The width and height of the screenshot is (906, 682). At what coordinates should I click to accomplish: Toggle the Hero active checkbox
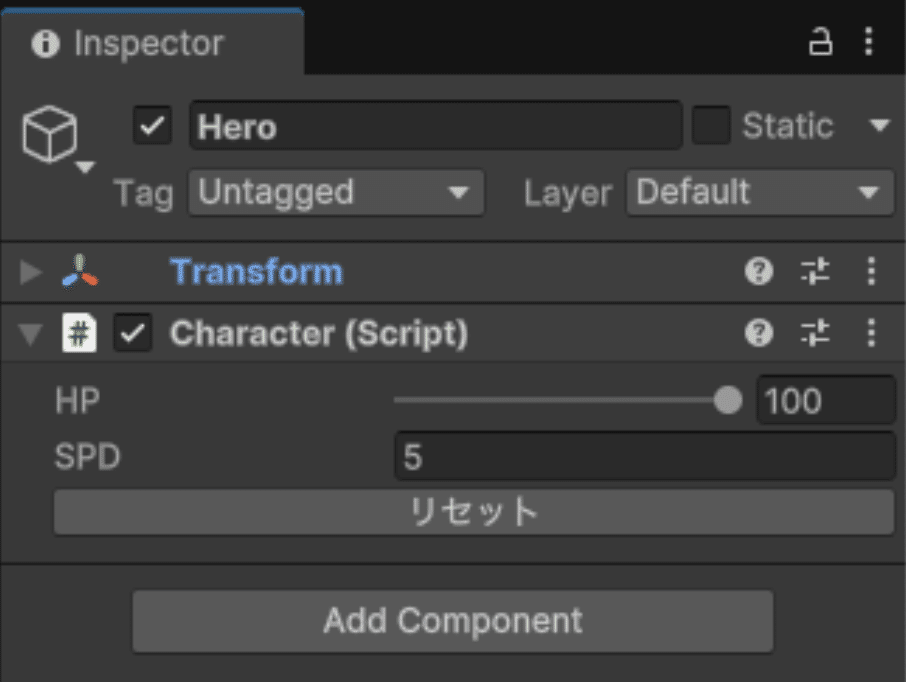click(x=153, y=127)
